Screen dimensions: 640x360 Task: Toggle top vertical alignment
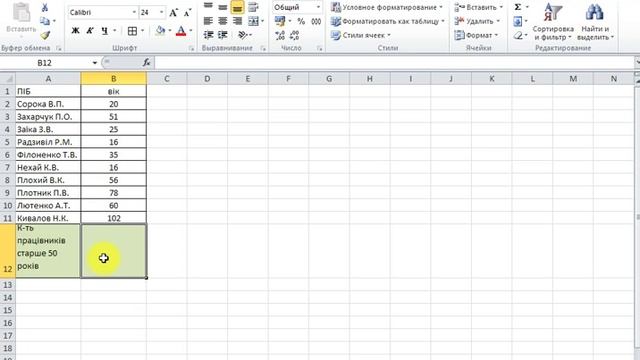(x=208, y=6)
